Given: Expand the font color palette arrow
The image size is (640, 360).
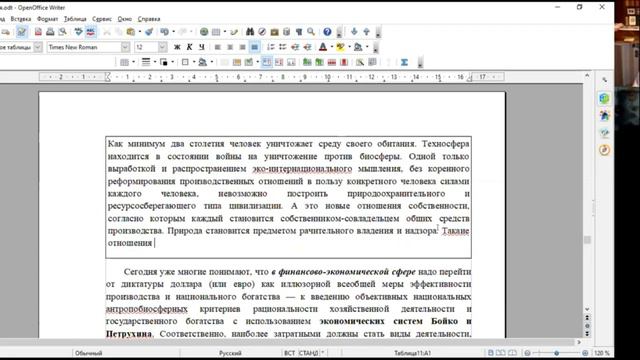Looking at the screenshot, I should click(x=331, y=47).
